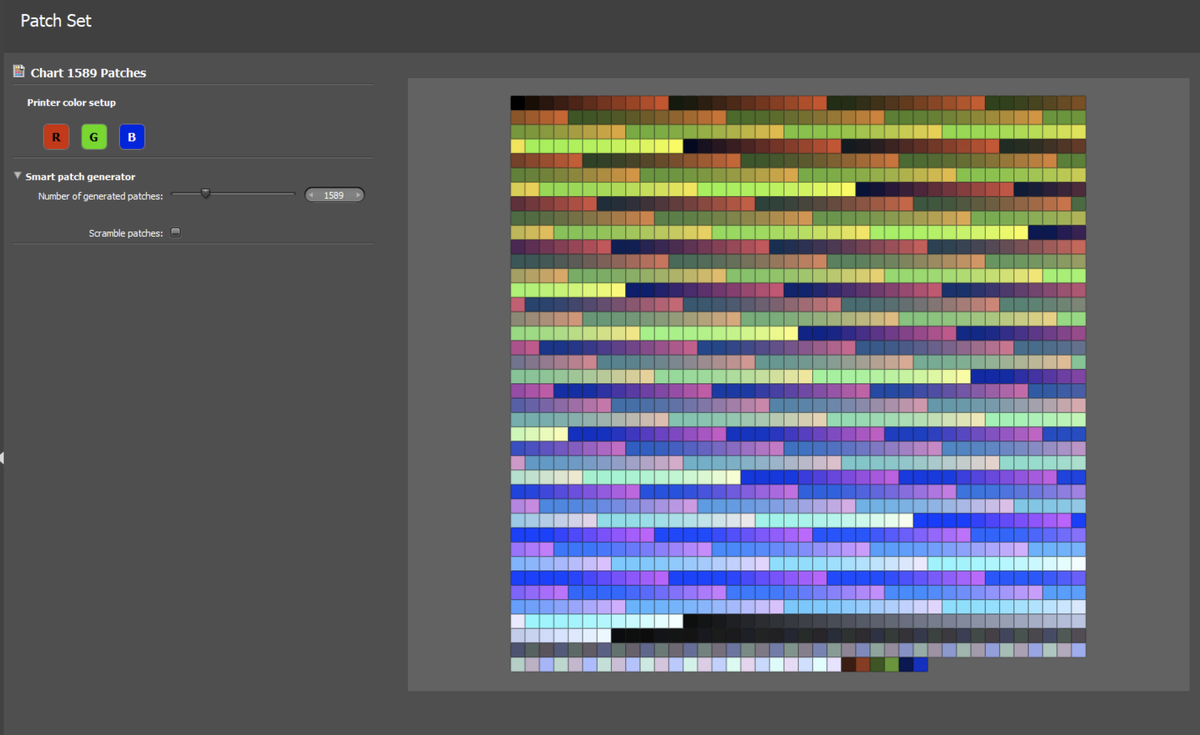Click the Chart 1589 Patches heading
Viewport: 1200px width, 735px height.
coord(88,73)
